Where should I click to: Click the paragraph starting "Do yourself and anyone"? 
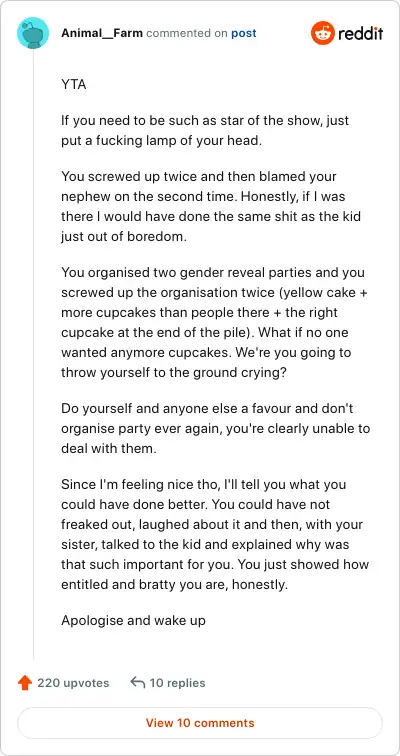coord(215,428)
